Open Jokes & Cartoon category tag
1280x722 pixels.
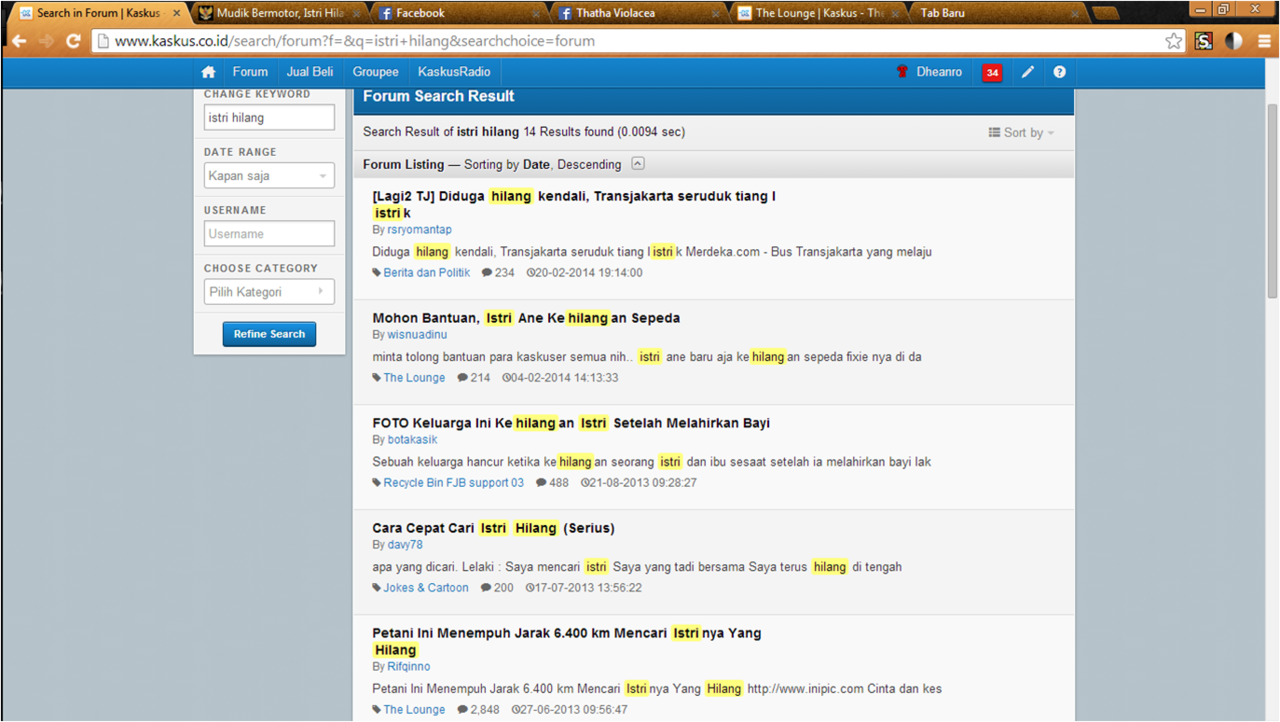click(426, 588)
